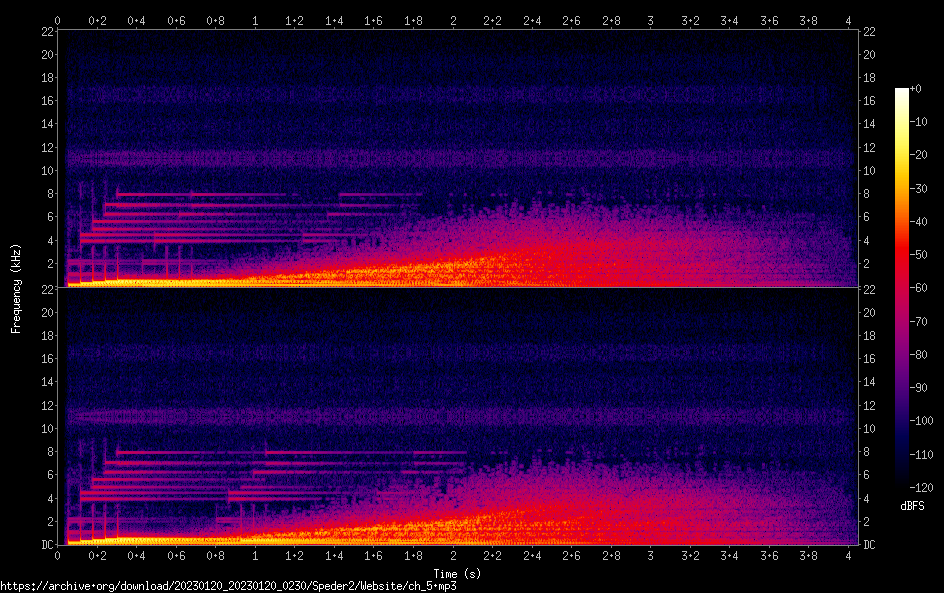Image resolution: width=944 pixels, height=593 pixels.
Task: Click the 2·6 tick on the bottom time axis
Action: [x=572, y=555]
